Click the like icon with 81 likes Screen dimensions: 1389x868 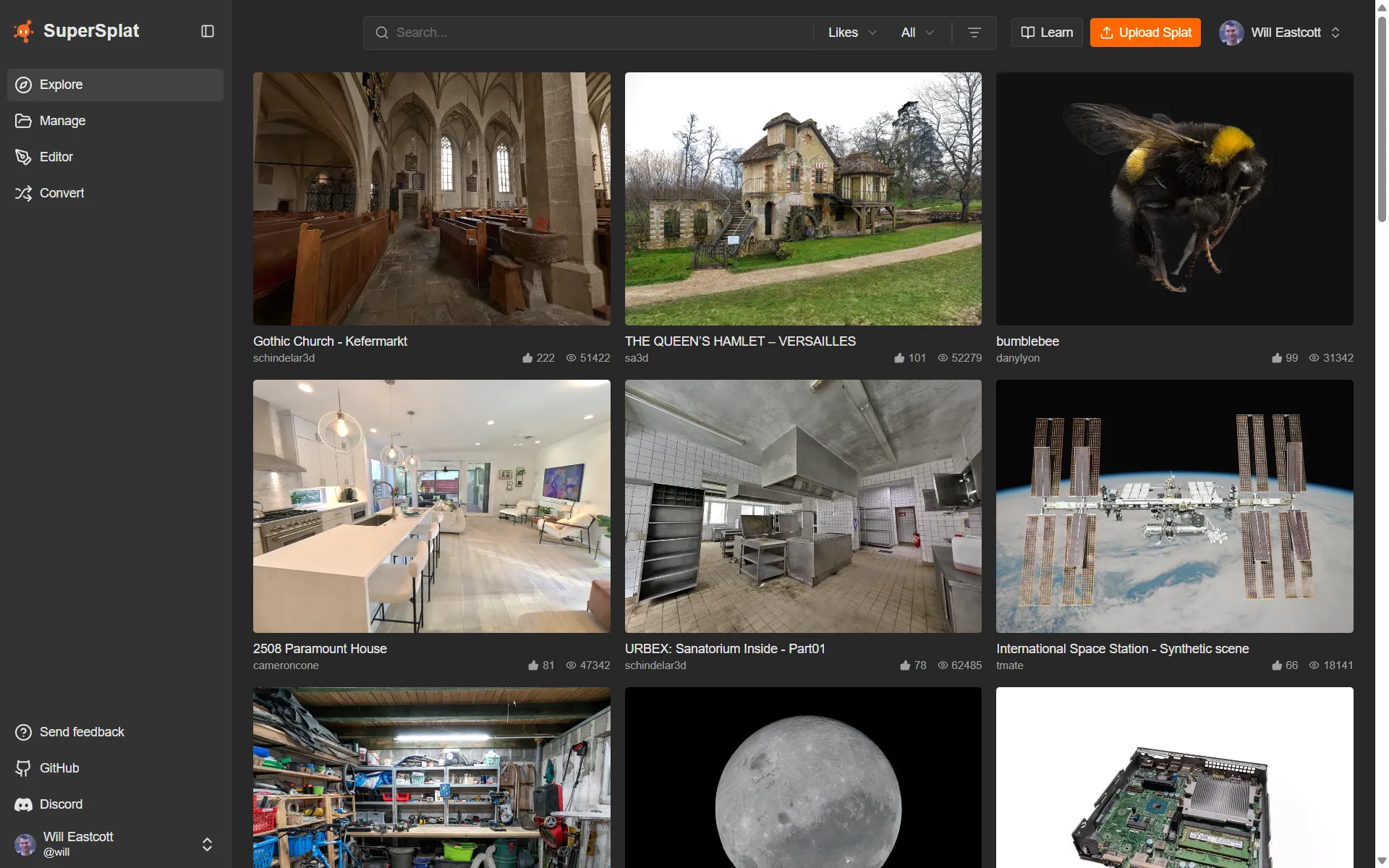533,665
